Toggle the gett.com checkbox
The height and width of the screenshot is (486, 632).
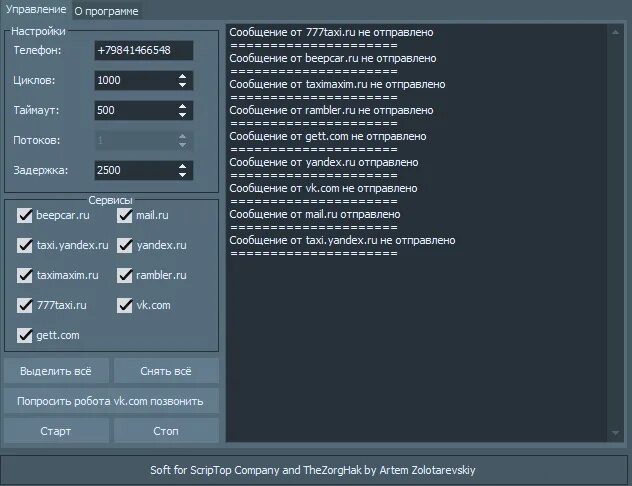coord(25,335)
